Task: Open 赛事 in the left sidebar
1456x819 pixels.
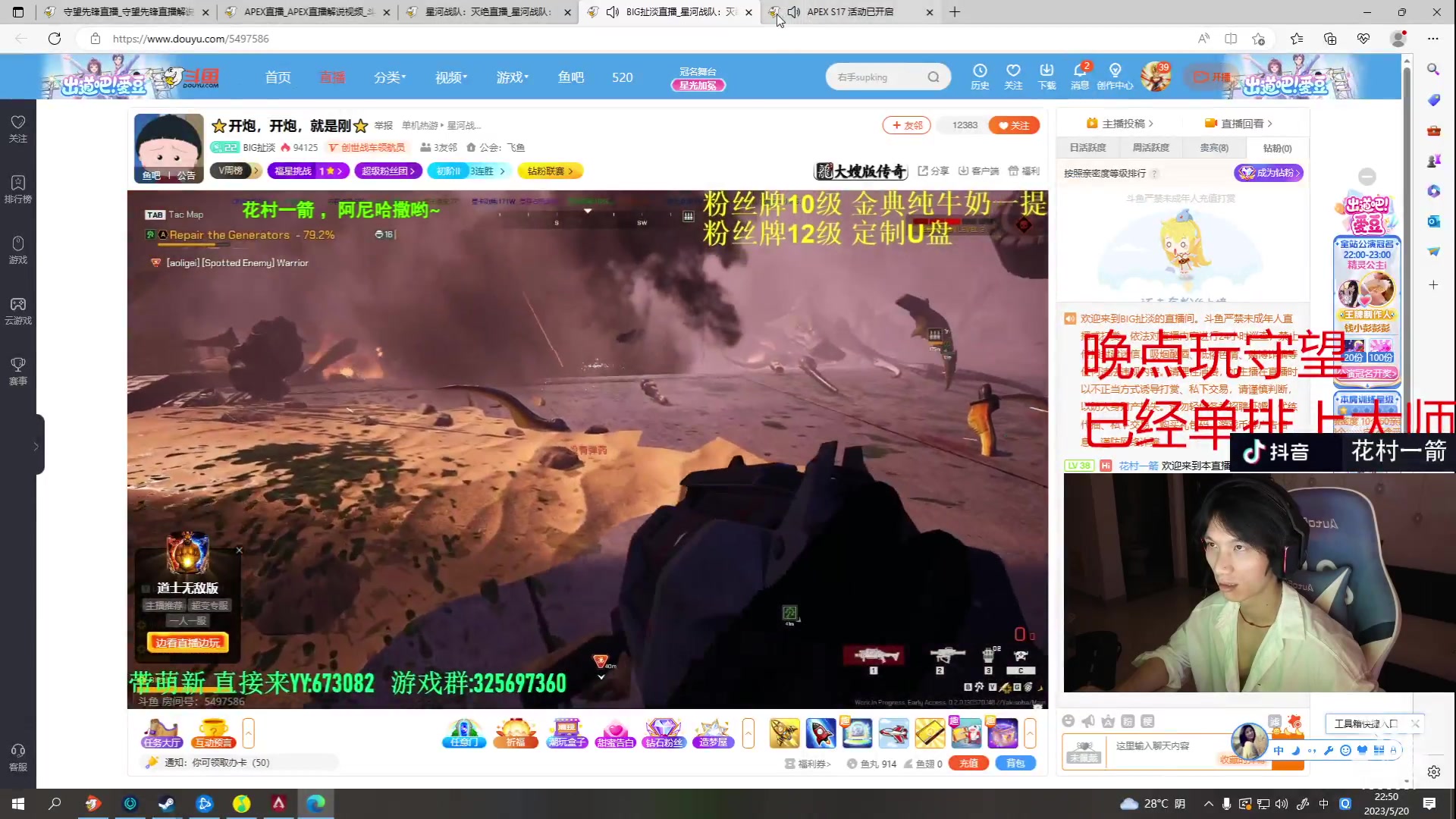Action: [18, 372]
